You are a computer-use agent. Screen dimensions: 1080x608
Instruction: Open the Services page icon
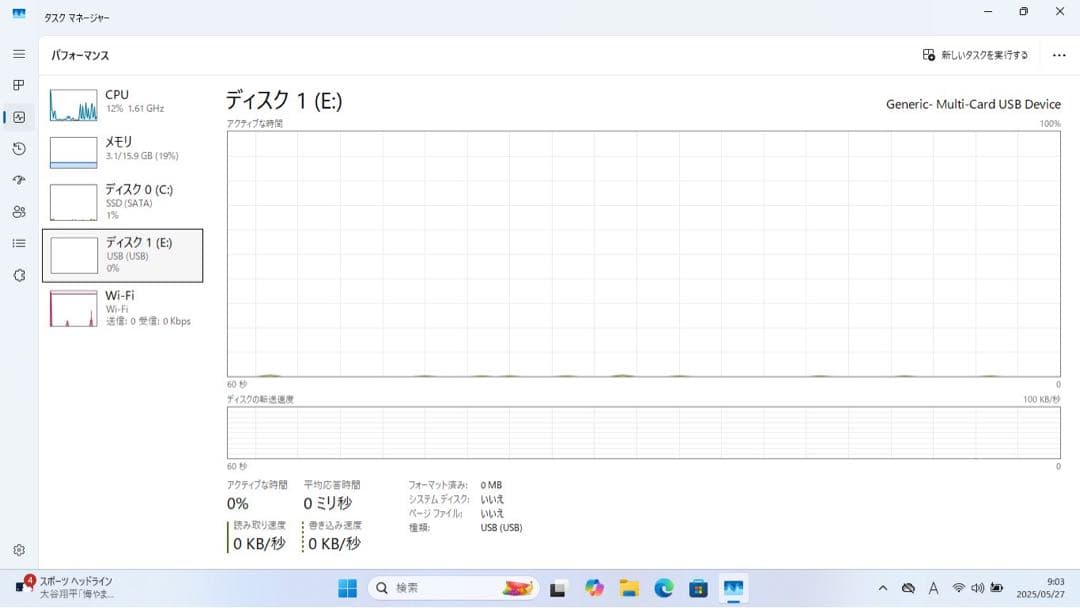pyautogui.click(x=18, y=275)
